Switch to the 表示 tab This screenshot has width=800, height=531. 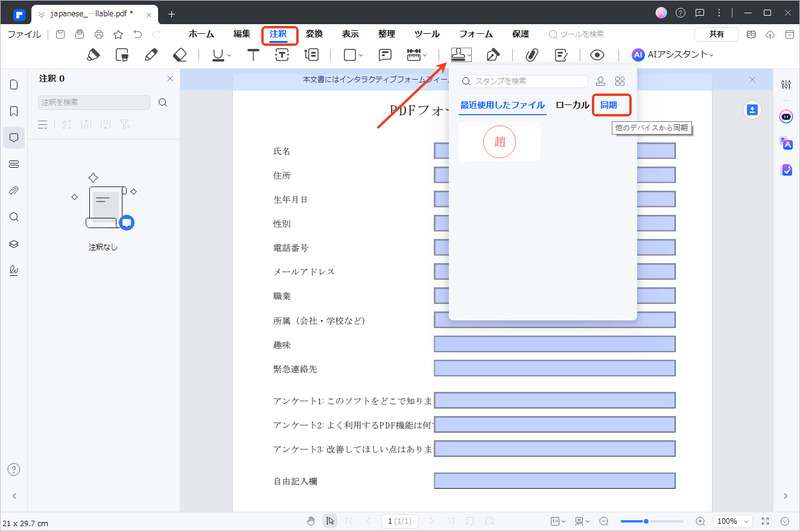(351, 34)
